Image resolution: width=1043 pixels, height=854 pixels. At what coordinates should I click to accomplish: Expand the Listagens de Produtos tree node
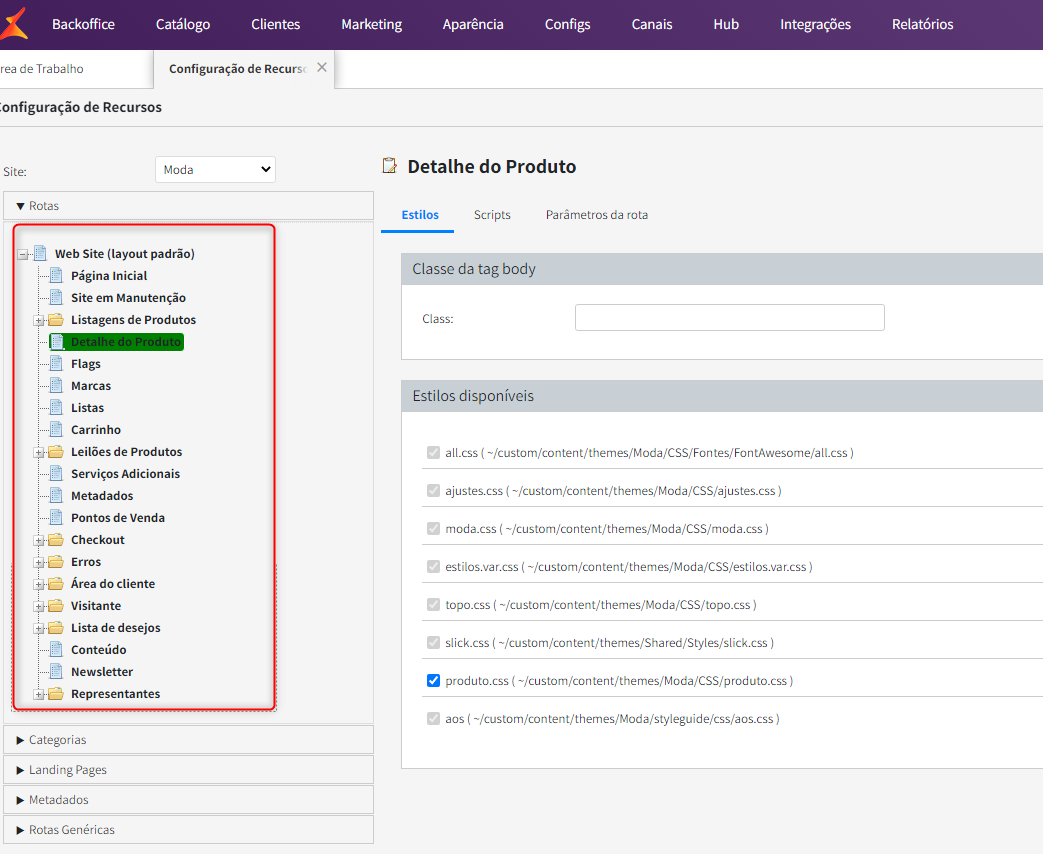pyautogui.click(x=39, y=321)
